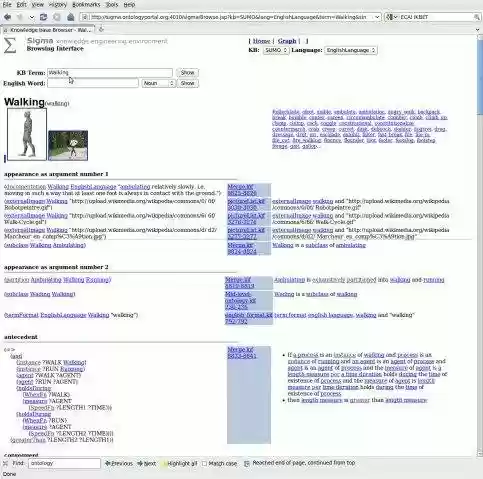The width and height of the screenshot is (483, 479).
Task: Click 'appearance as argument number 1' heading
Action: coord(56,174)
